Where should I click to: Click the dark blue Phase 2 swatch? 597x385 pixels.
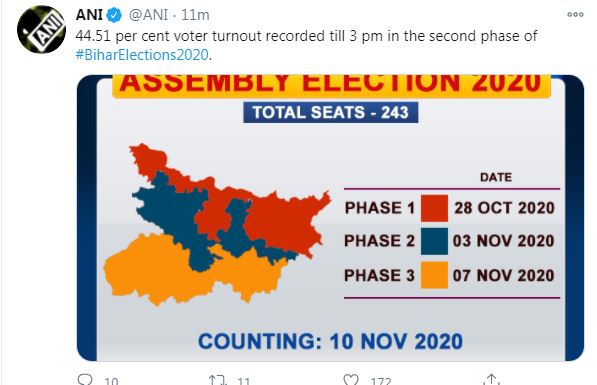[x=434, y=241]
